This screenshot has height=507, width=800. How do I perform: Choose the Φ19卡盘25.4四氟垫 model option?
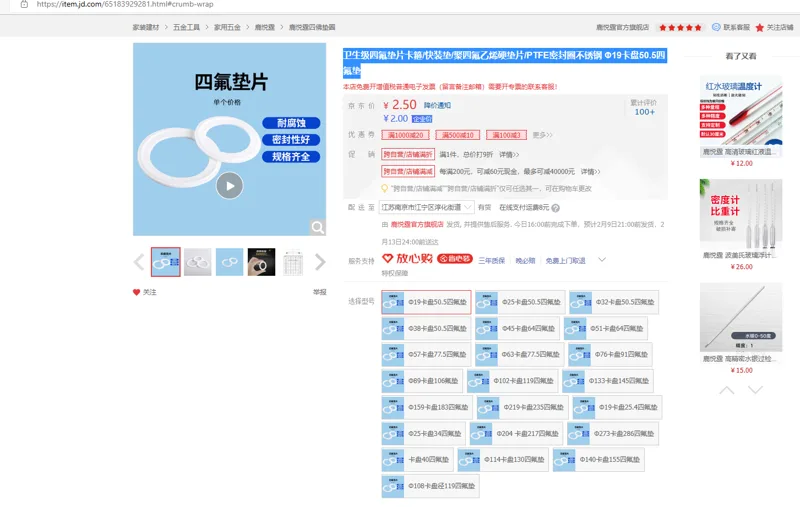[617, 408]
